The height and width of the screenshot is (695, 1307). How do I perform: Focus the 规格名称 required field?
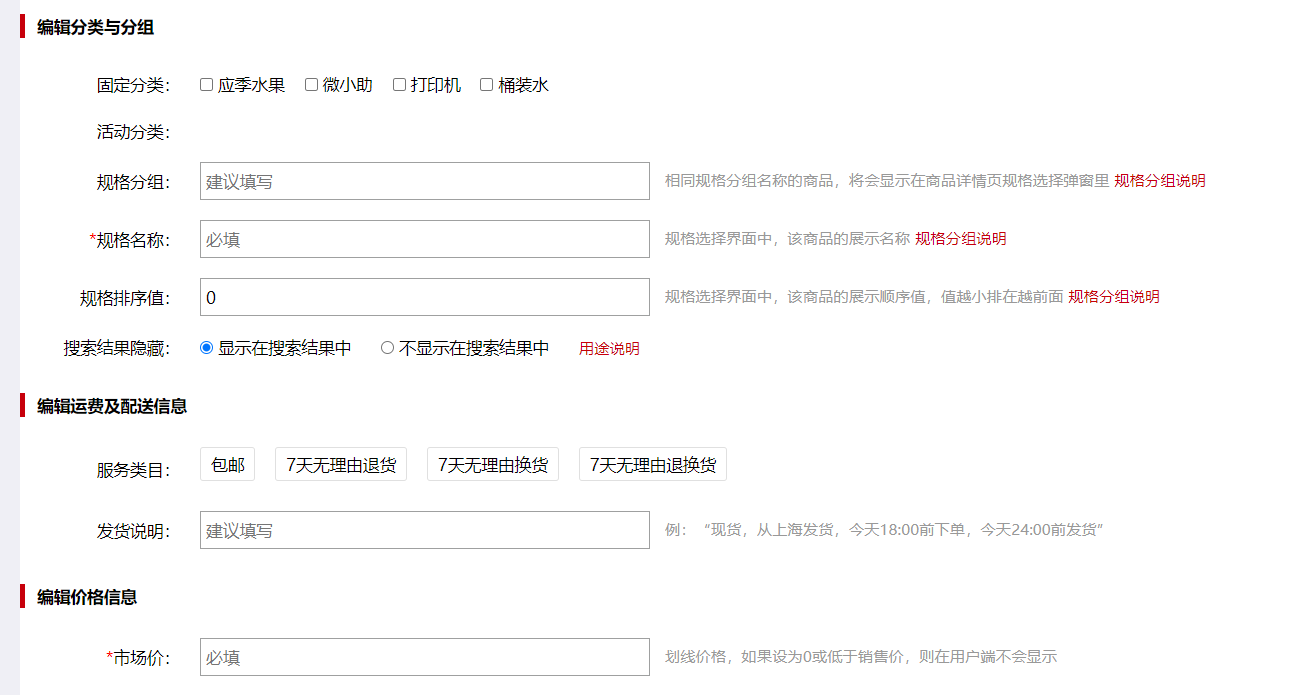pos(424,239)
